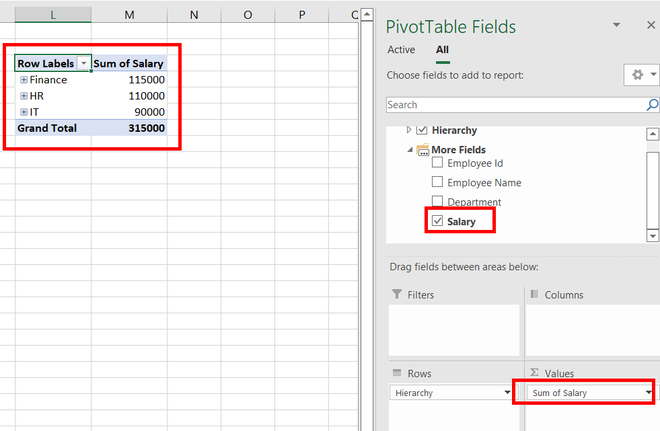Close the PivotTable Fields pane

coord(651,25)
